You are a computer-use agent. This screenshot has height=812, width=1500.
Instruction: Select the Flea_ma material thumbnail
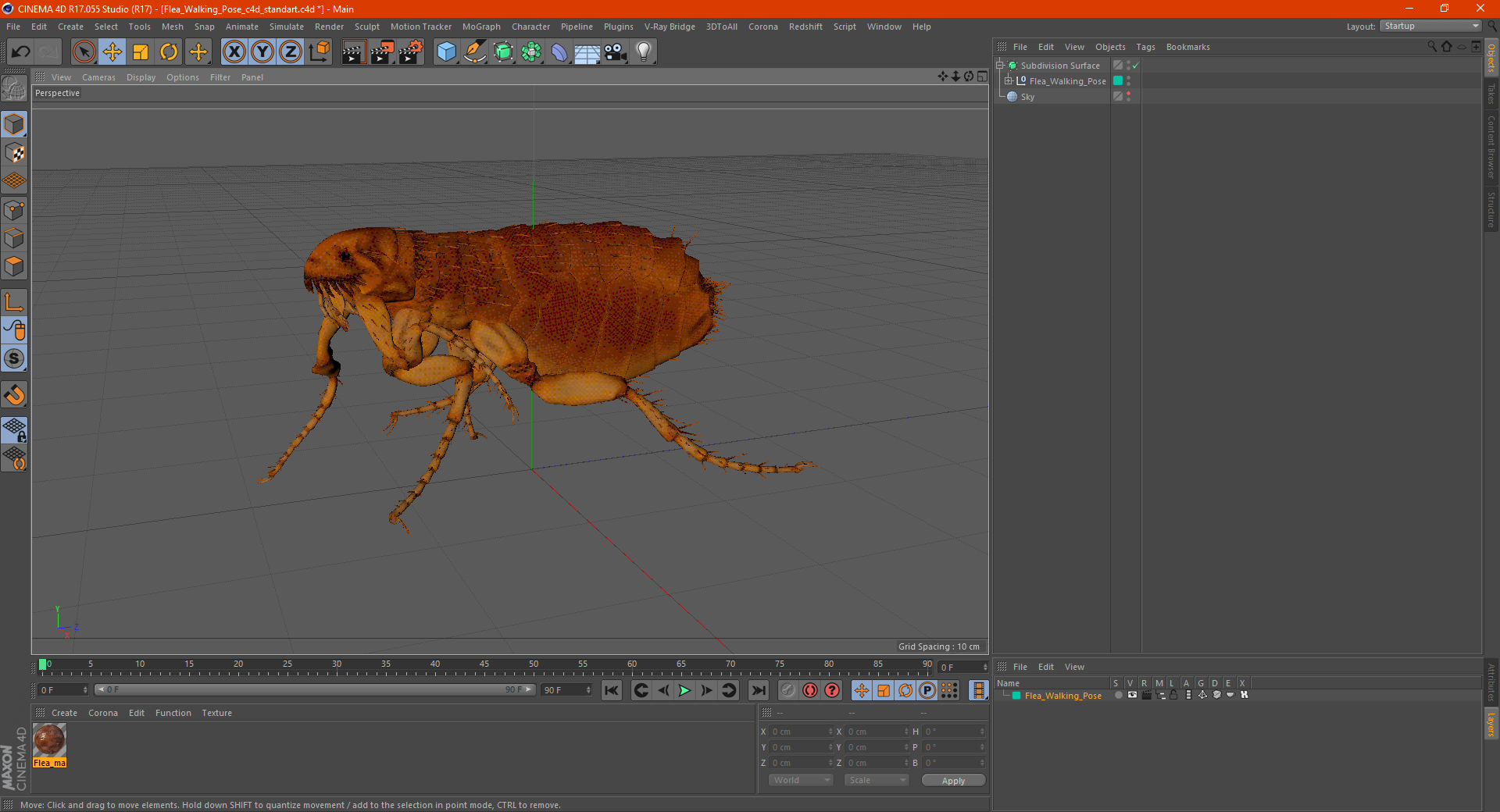pos(49,745)
